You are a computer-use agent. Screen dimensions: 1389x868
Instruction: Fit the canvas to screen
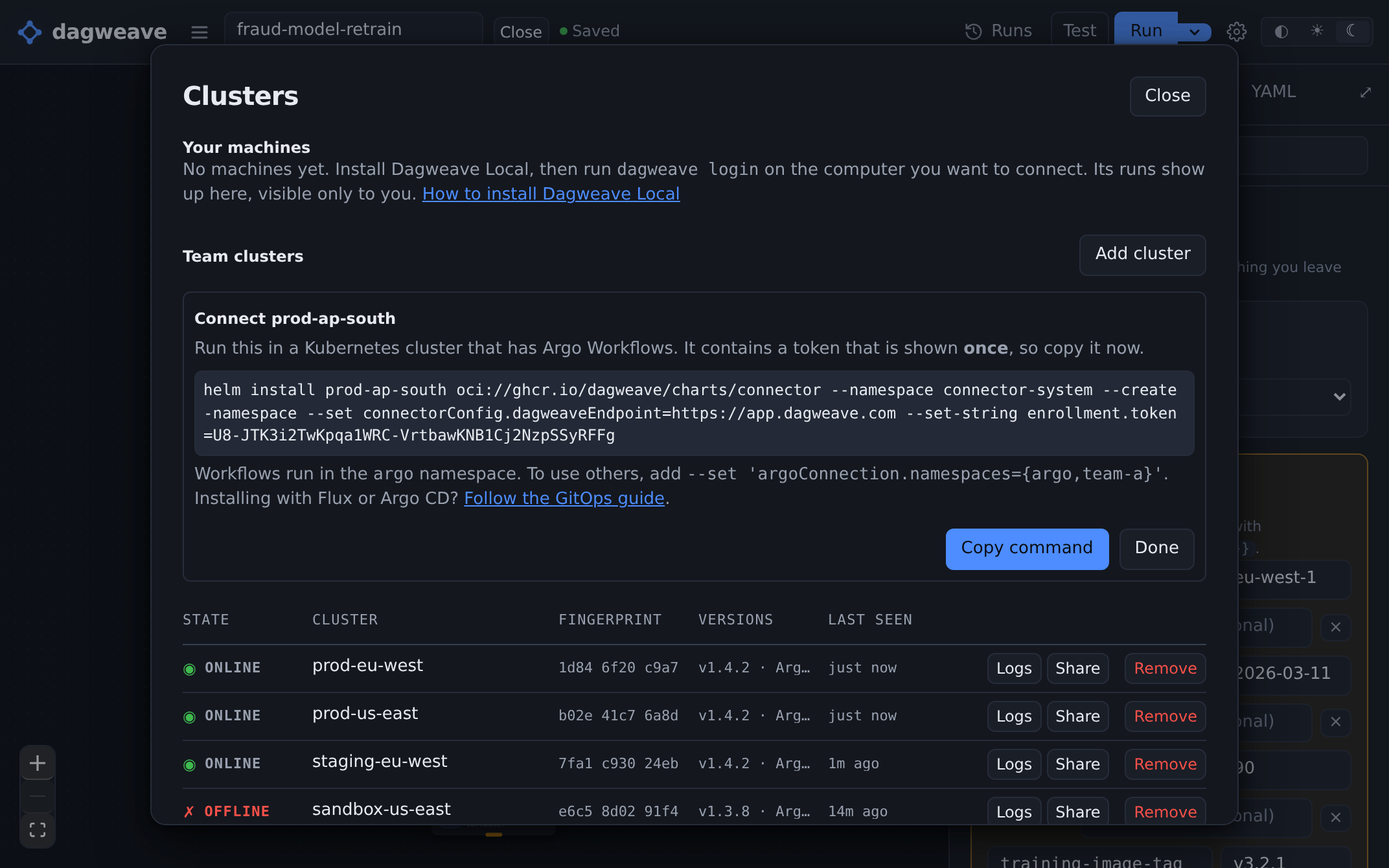coord(38,830)
